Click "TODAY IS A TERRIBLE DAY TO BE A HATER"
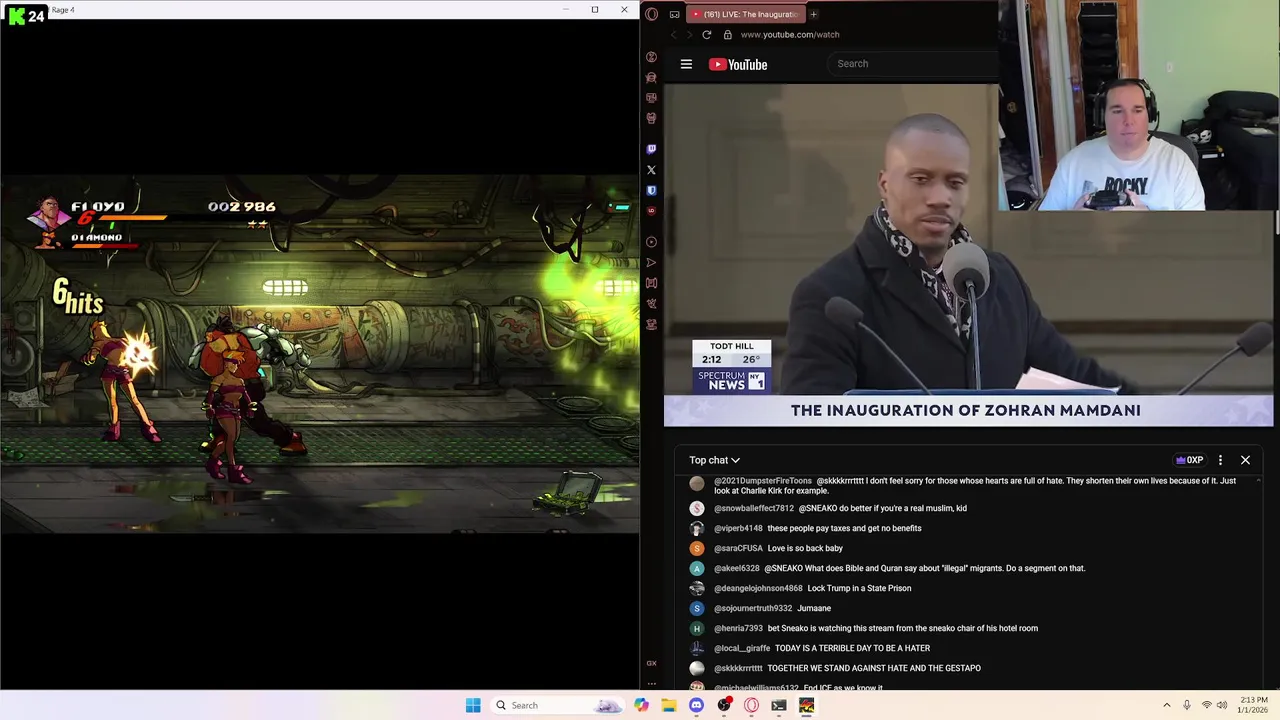The image size is (1280, 720). (852, 648)
